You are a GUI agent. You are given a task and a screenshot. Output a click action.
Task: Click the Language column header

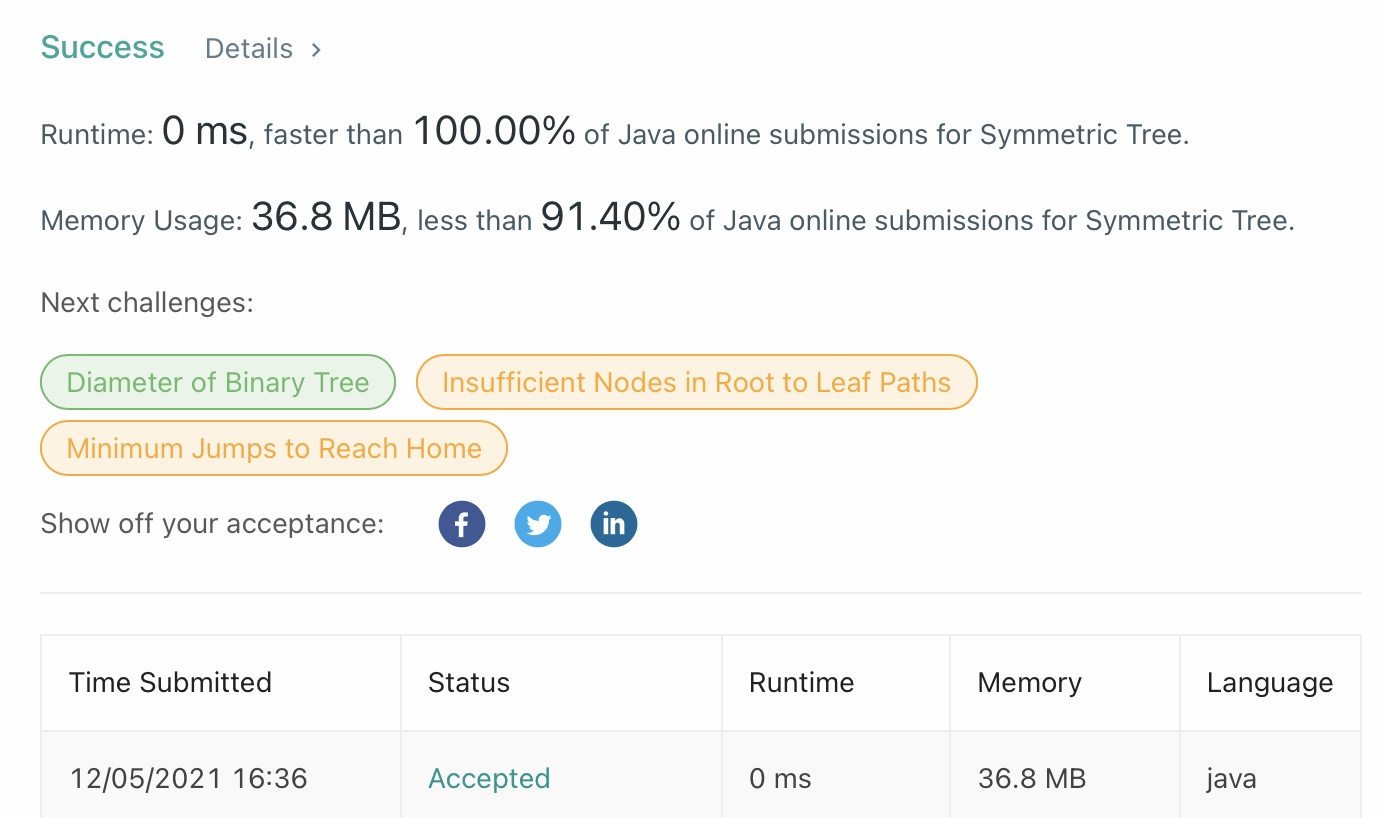tap(1269, 683)
